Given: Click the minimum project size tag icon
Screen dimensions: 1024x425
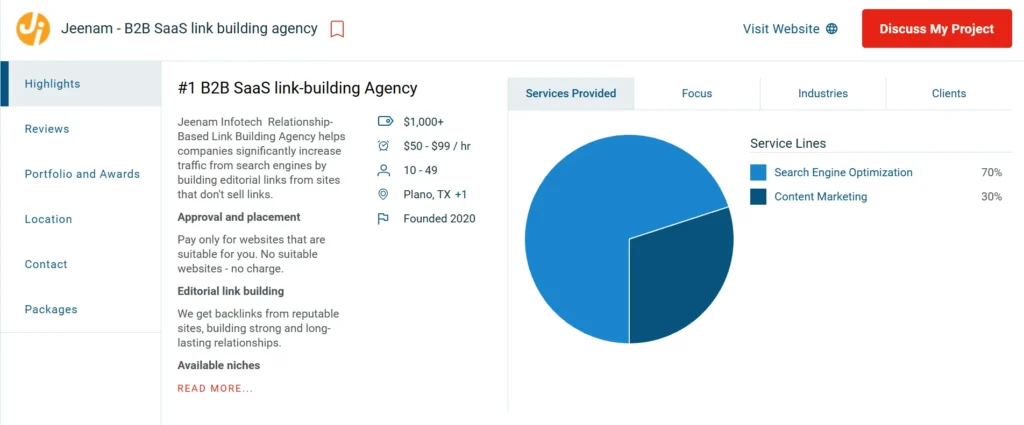Looking at the screenshot, I should 384,122.
